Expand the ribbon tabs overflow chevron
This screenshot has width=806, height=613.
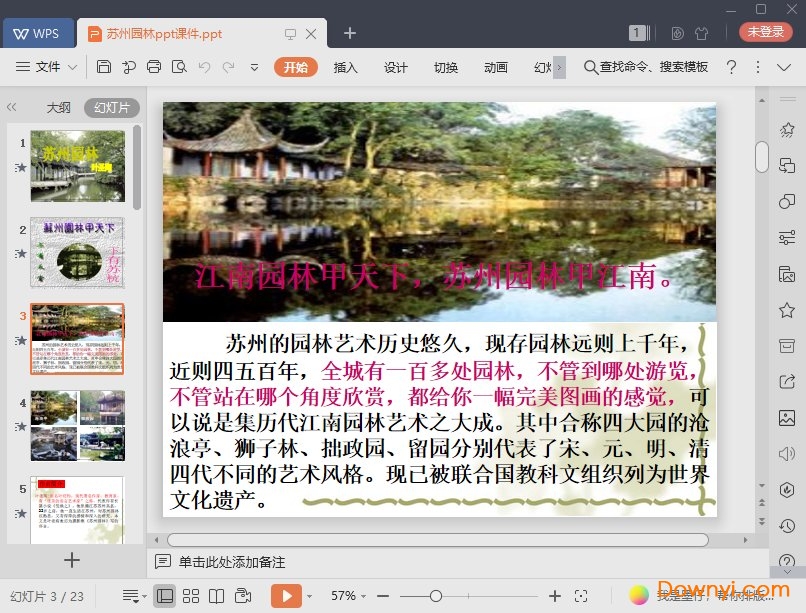560,67
